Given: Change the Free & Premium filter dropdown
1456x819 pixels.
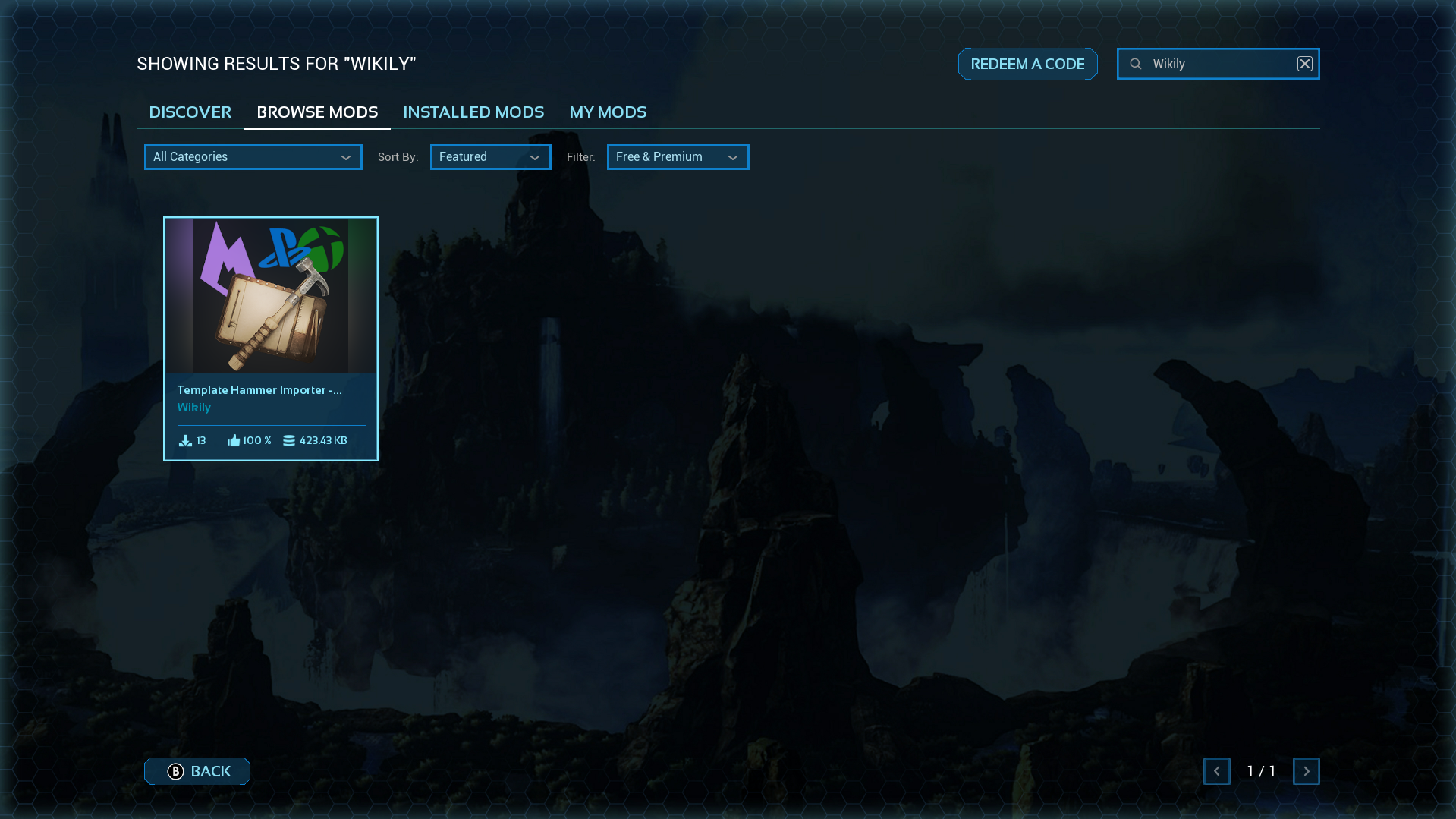Looking at the screenshot, I should click(x=678, y=157).
